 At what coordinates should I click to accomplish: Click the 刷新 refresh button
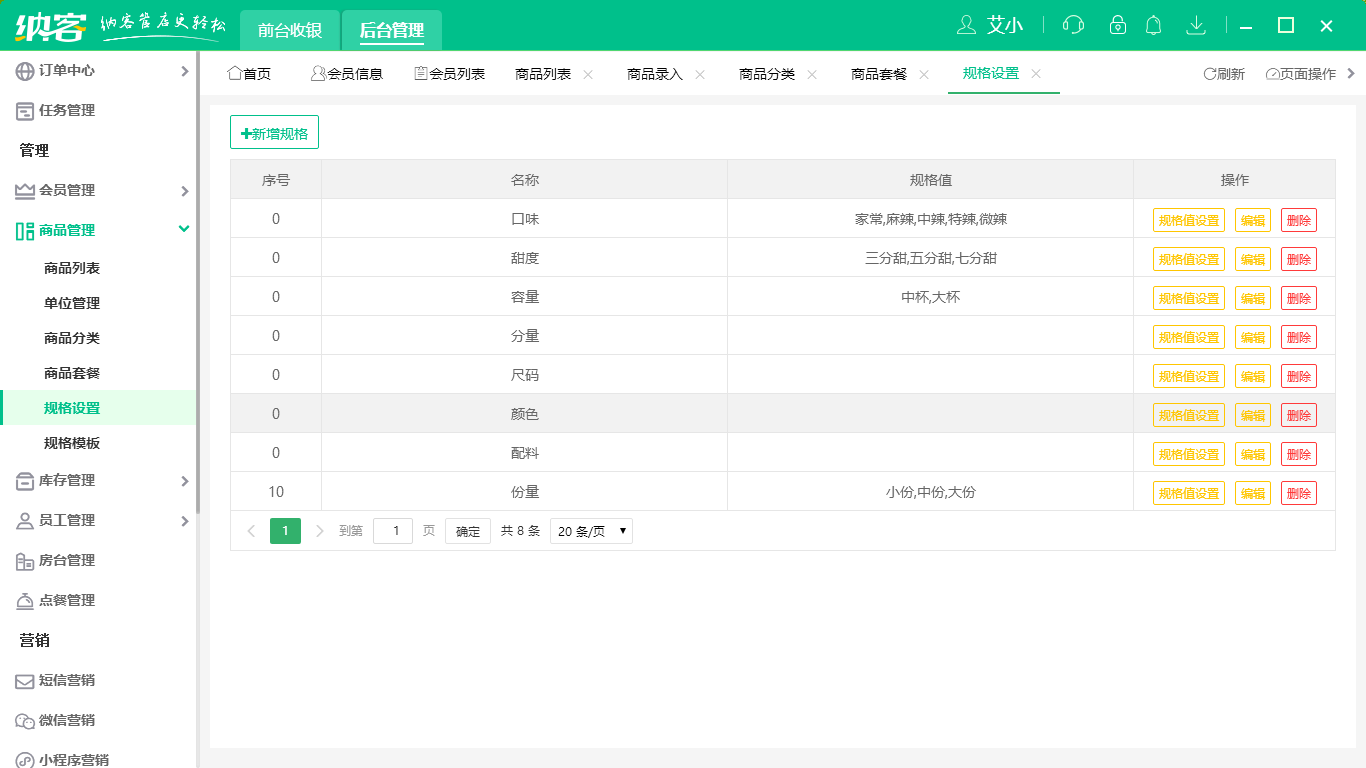pyautogui.click(x=1224, y=74)
